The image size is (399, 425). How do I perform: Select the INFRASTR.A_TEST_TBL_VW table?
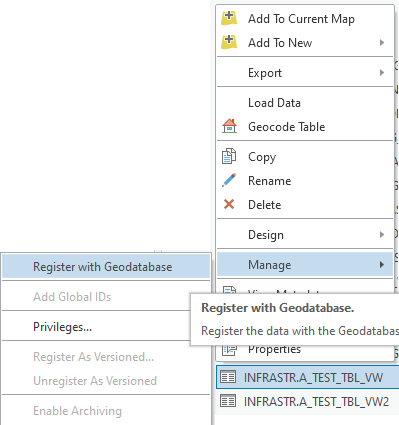click(x=307, y=377)
